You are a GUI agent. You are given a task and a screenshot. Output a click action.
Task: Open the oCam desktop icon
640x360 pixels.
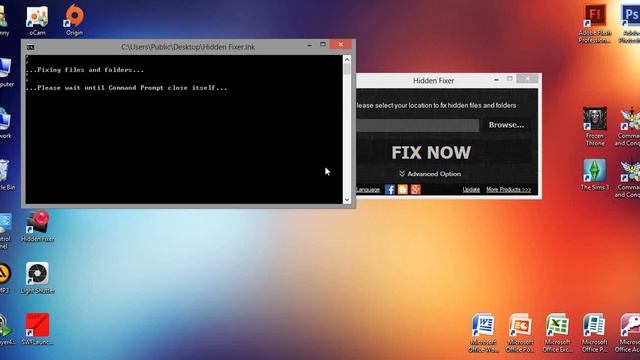click(x=37, y=17)
